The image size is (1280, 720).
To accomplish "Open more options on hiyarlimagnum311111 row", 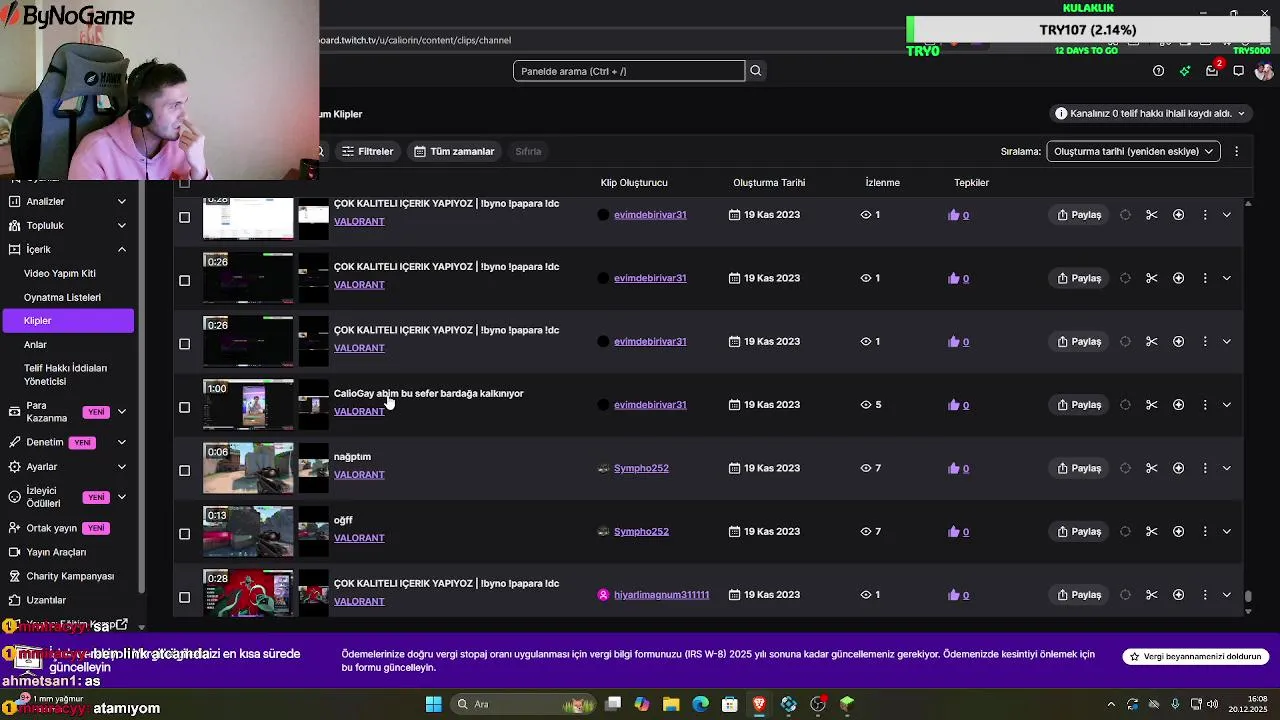I will 1205,595.
